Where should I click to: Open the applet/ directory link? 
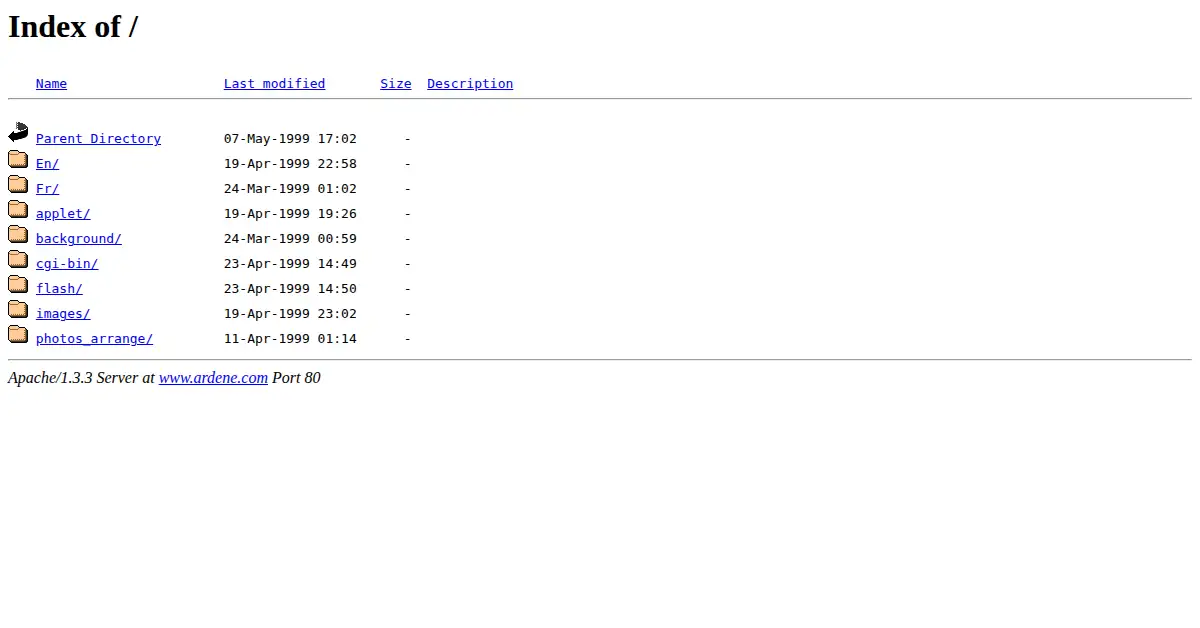point(63,214)
